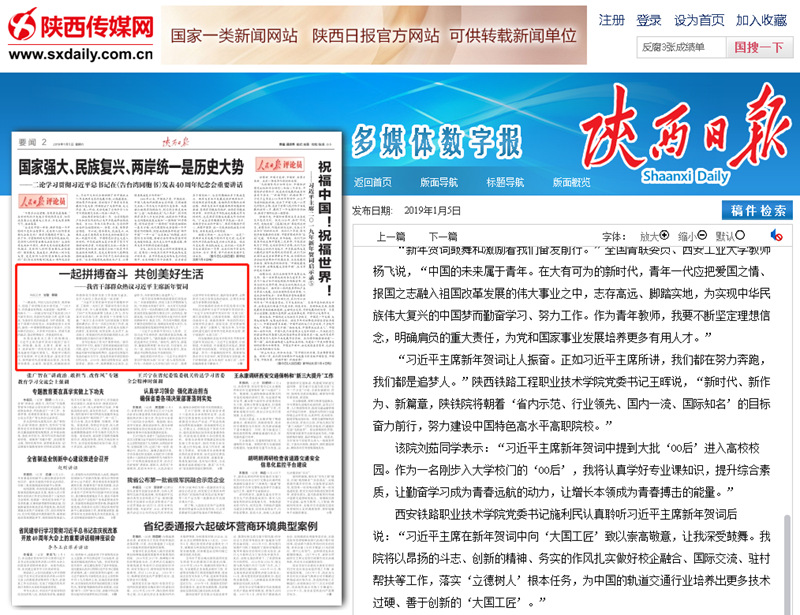Viewport: 800px width, 615px height.
Task: Click the red 陕西日报 calligraphy masthead
Action: (686, 128)
